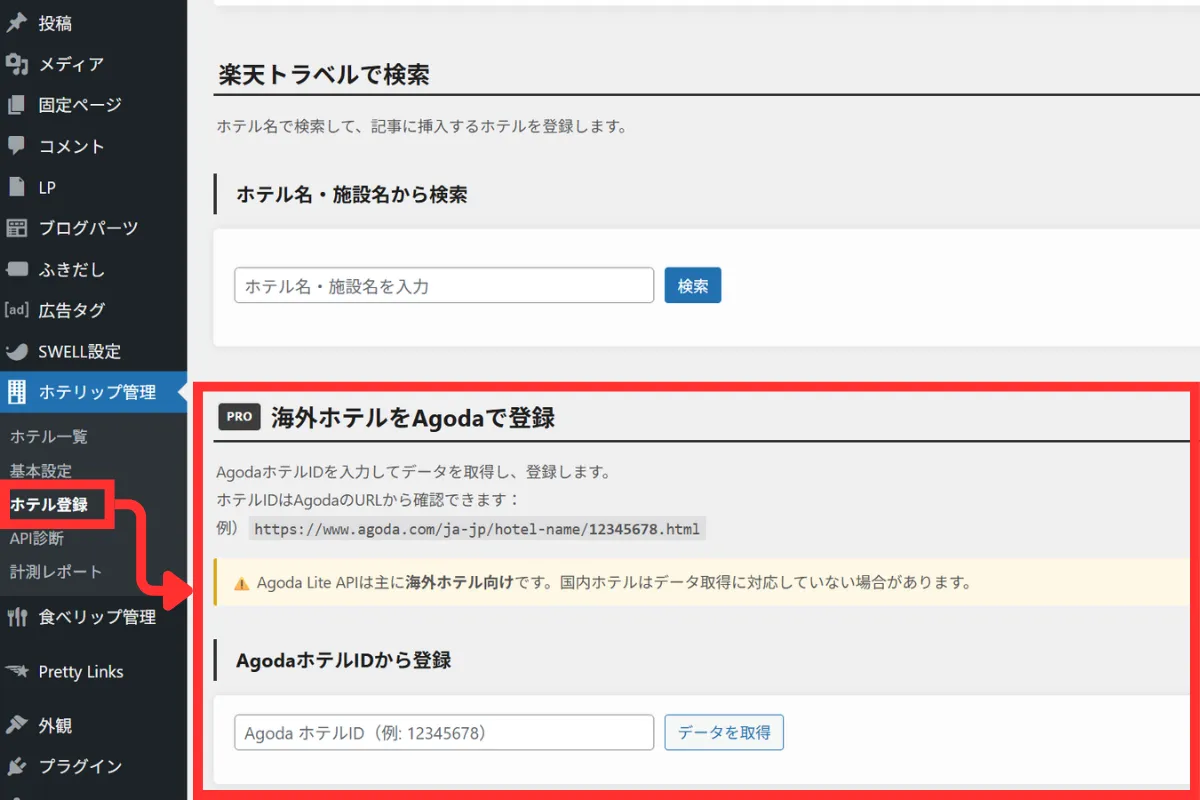Click the 検索 button
The width and height of the screenshot is (1200, 800).
coord(693,286)
